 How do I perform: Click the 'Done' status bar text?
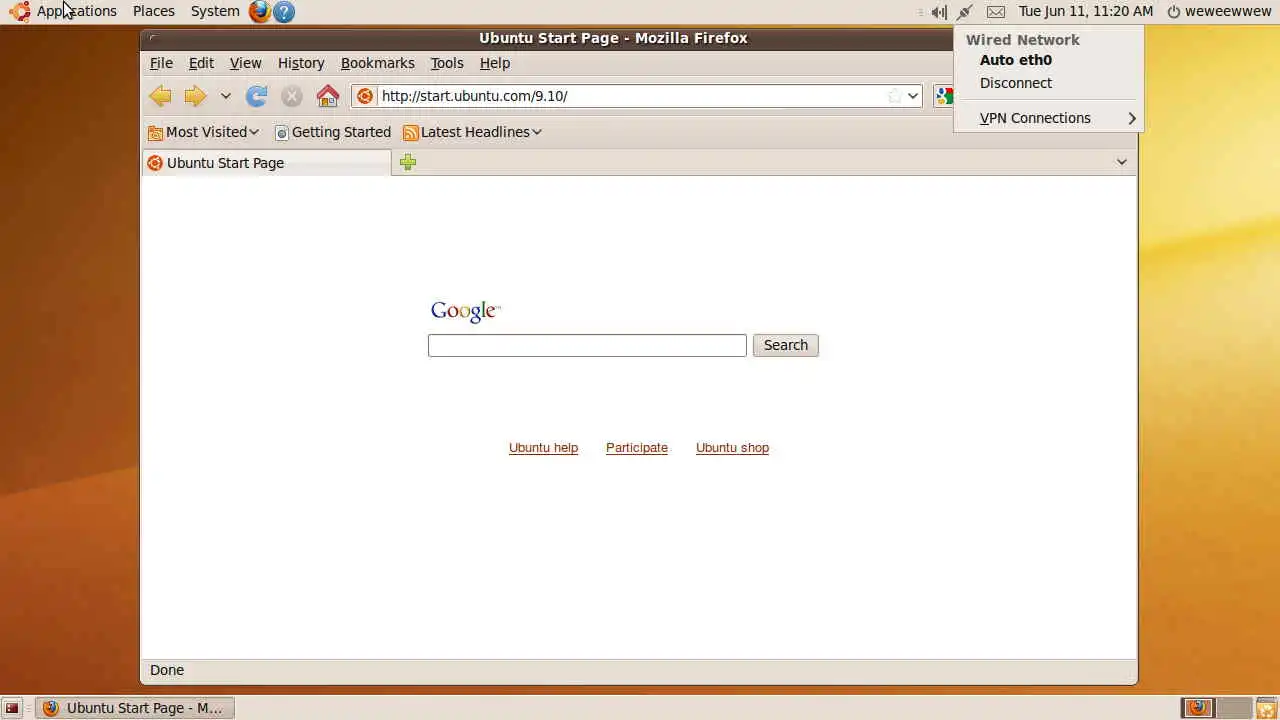[167, 670]
